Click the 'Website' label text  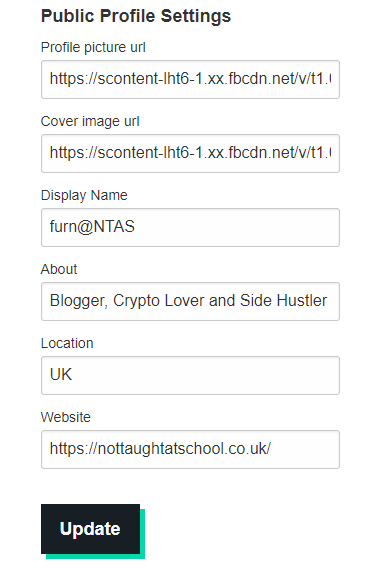pyautogui.click(x=66, y=417)
